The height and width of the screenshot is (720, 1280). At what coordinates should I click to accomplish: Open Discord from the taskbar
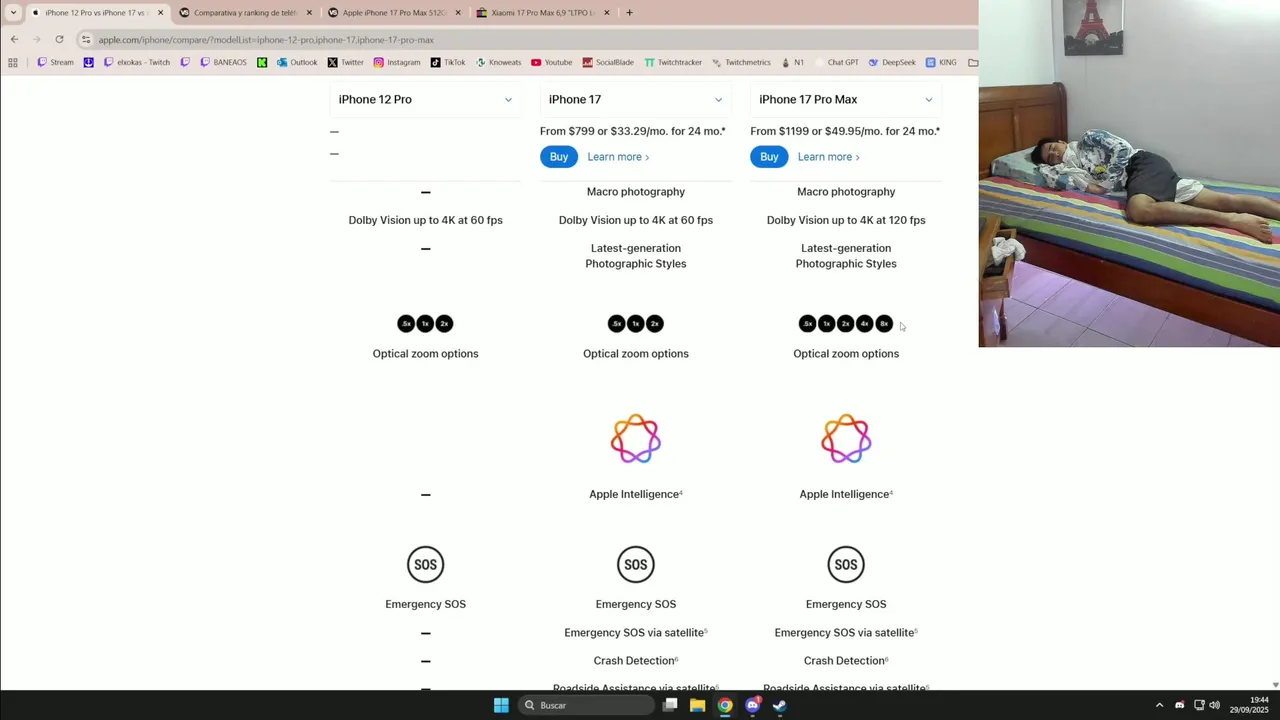pos(753,705)
